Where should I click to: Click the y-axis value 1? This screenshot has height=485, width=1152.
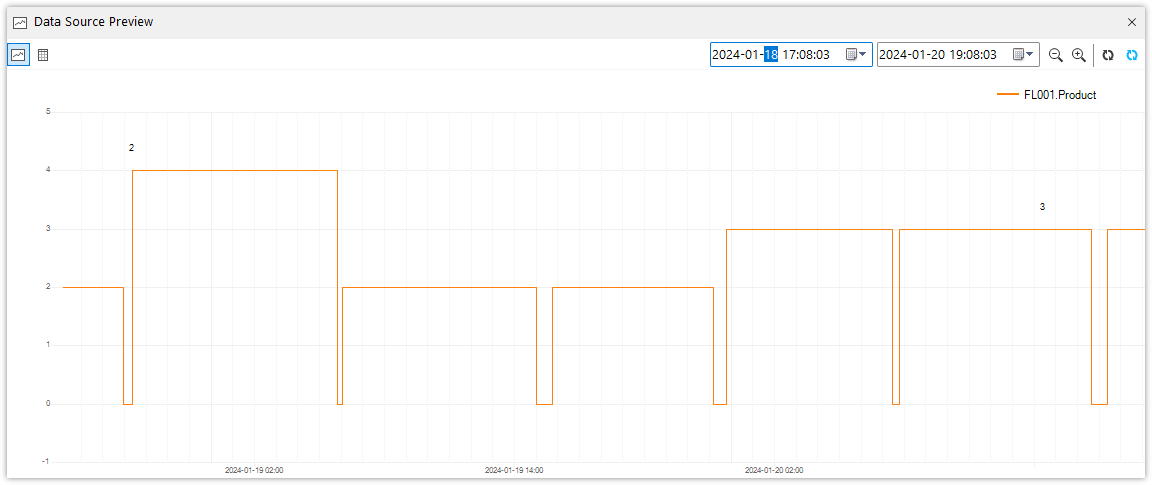48,345
